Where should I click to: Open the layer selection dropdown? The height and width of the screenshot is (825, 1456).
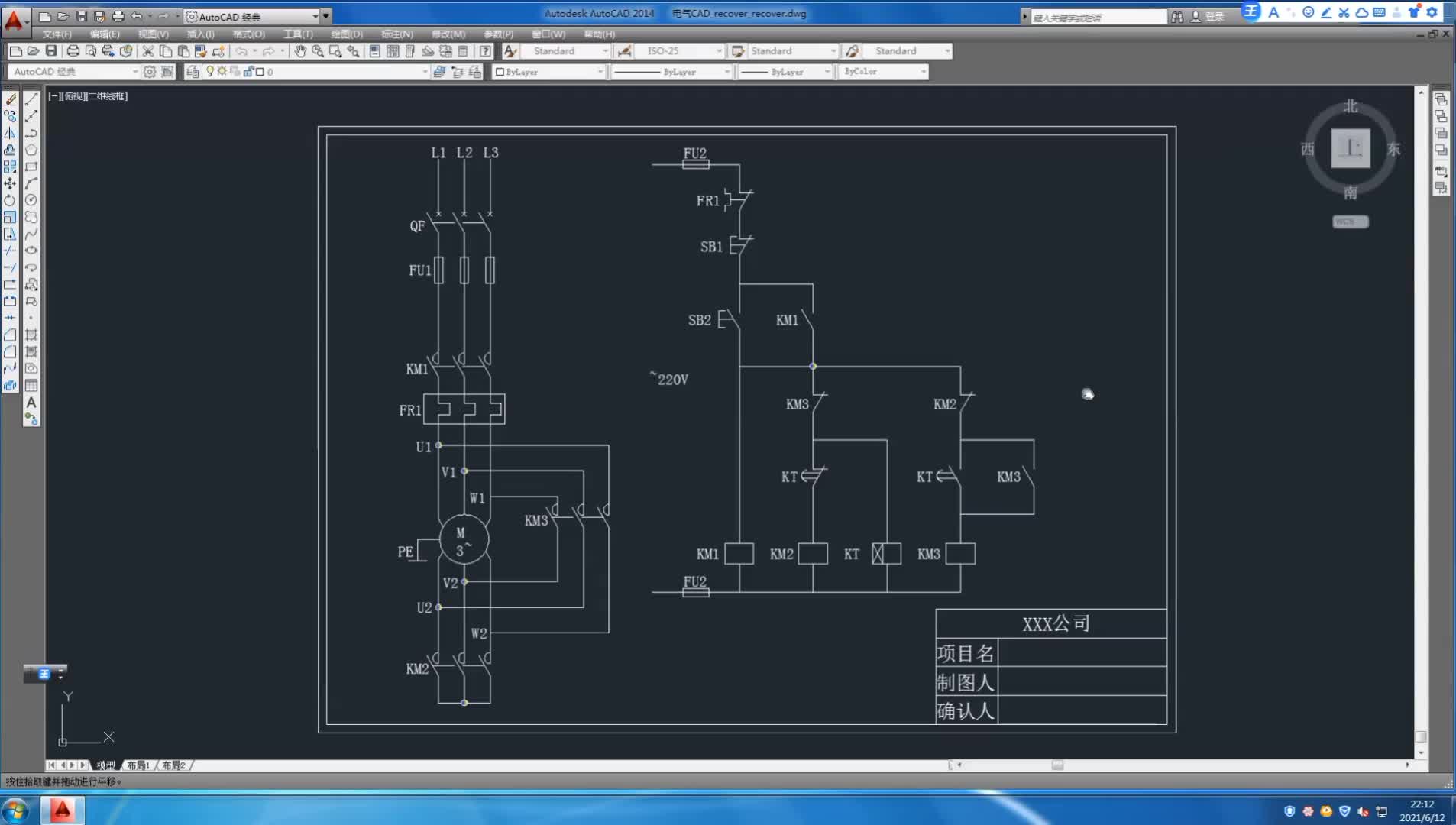pyautogui.click(x=315, y=72)
